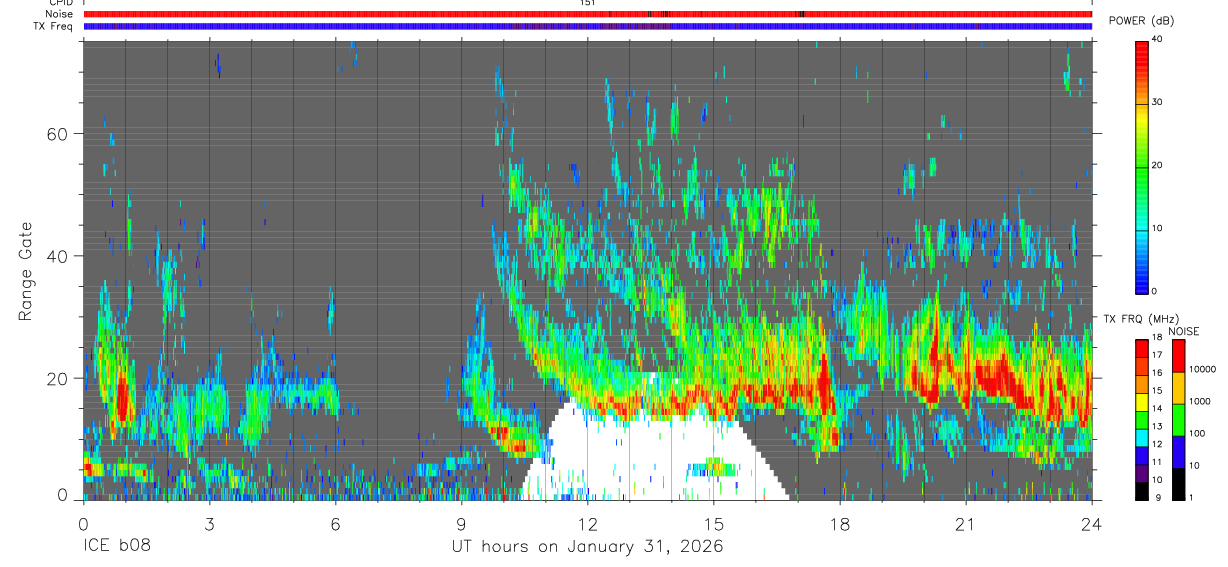
Task: Click the rainbow POWER colorbar
Action: [x=1142, y=166]
